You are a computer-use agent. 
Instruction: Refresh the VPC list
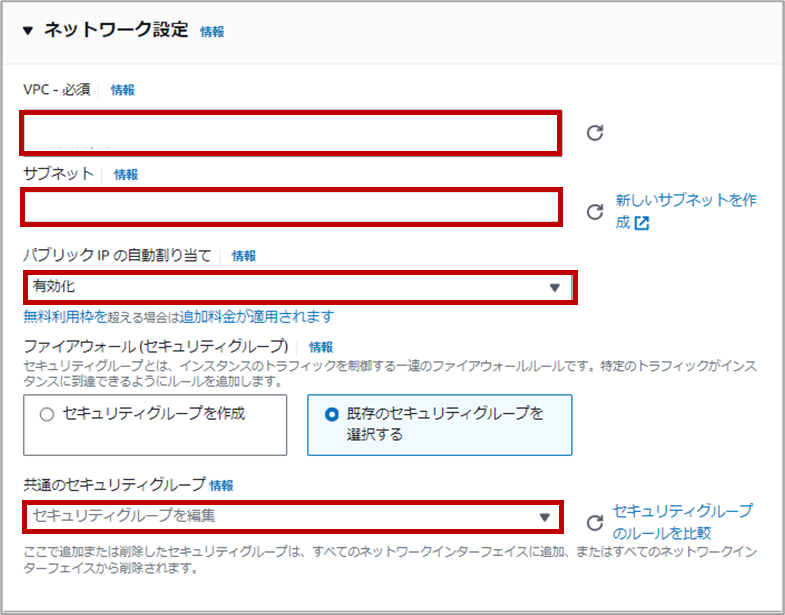(x=595, y=133)
